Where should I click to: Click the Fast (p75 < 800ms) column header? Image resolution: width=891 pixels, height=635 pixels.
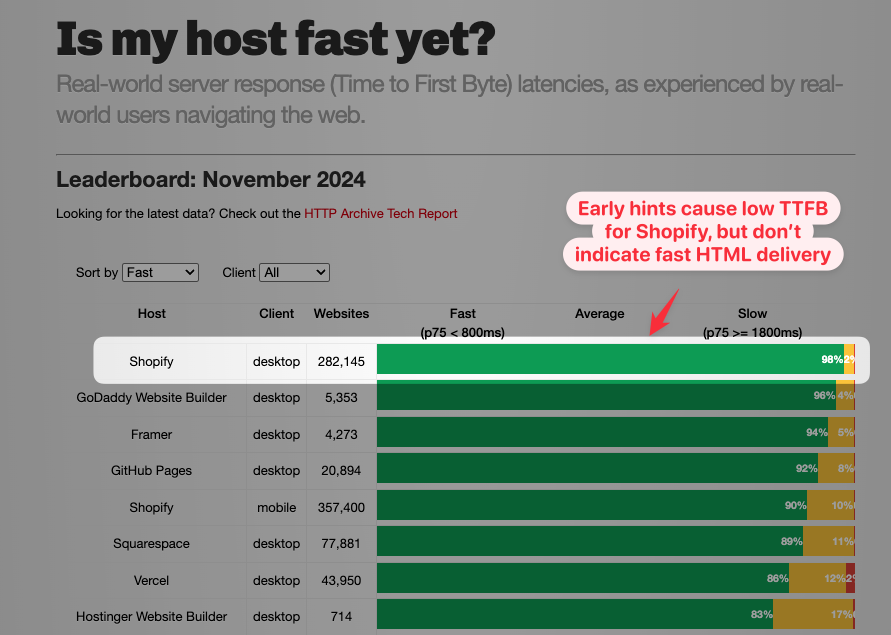463,322
